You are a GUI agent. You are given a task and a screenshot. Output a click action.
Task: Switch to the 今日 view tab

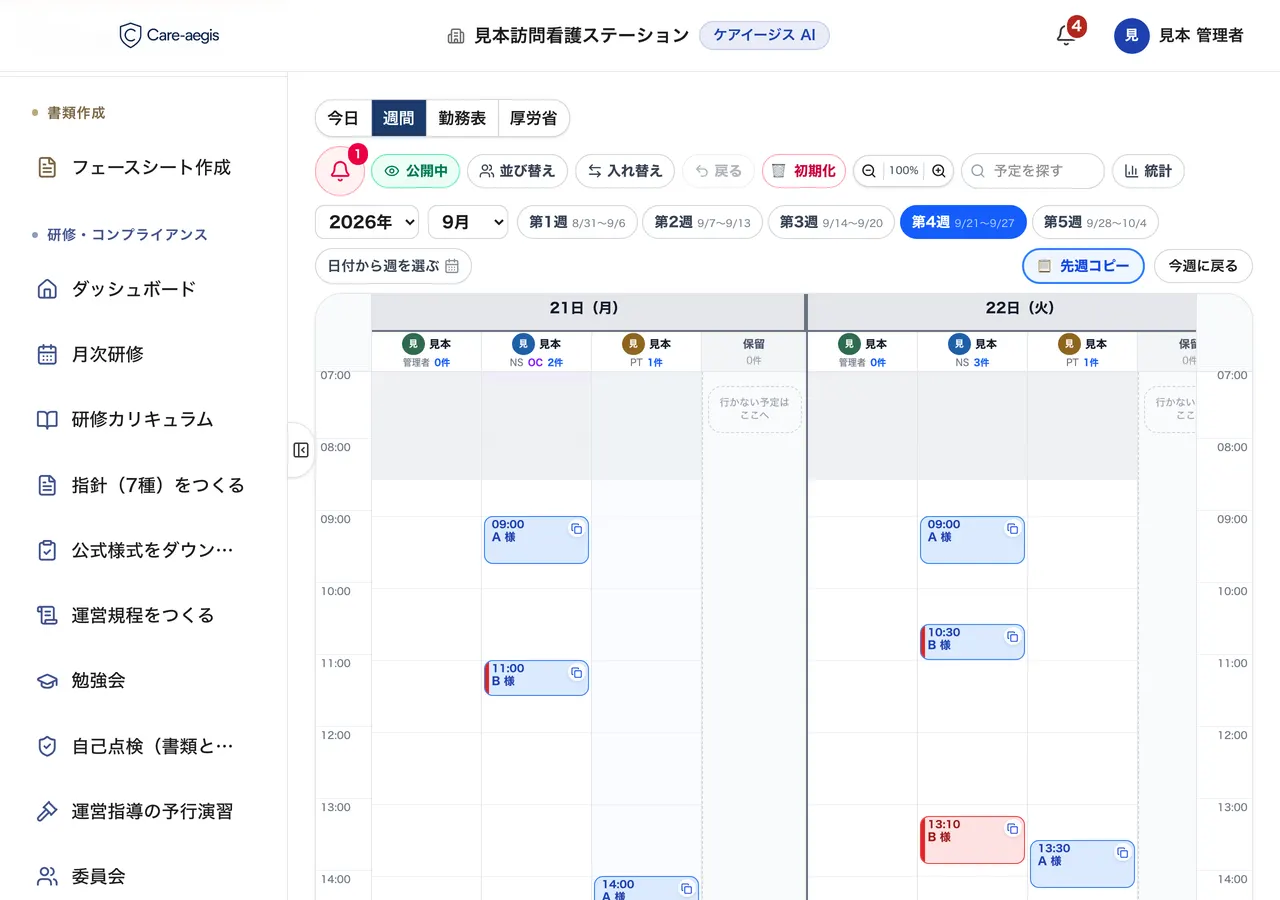tap(343, 118)
